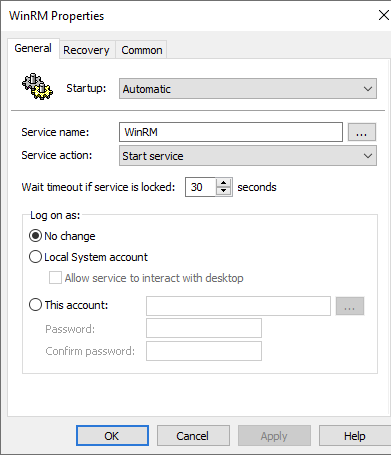Browse for an account using the ellipsis button
The image size is (391, 455).
tap(350, 306)
